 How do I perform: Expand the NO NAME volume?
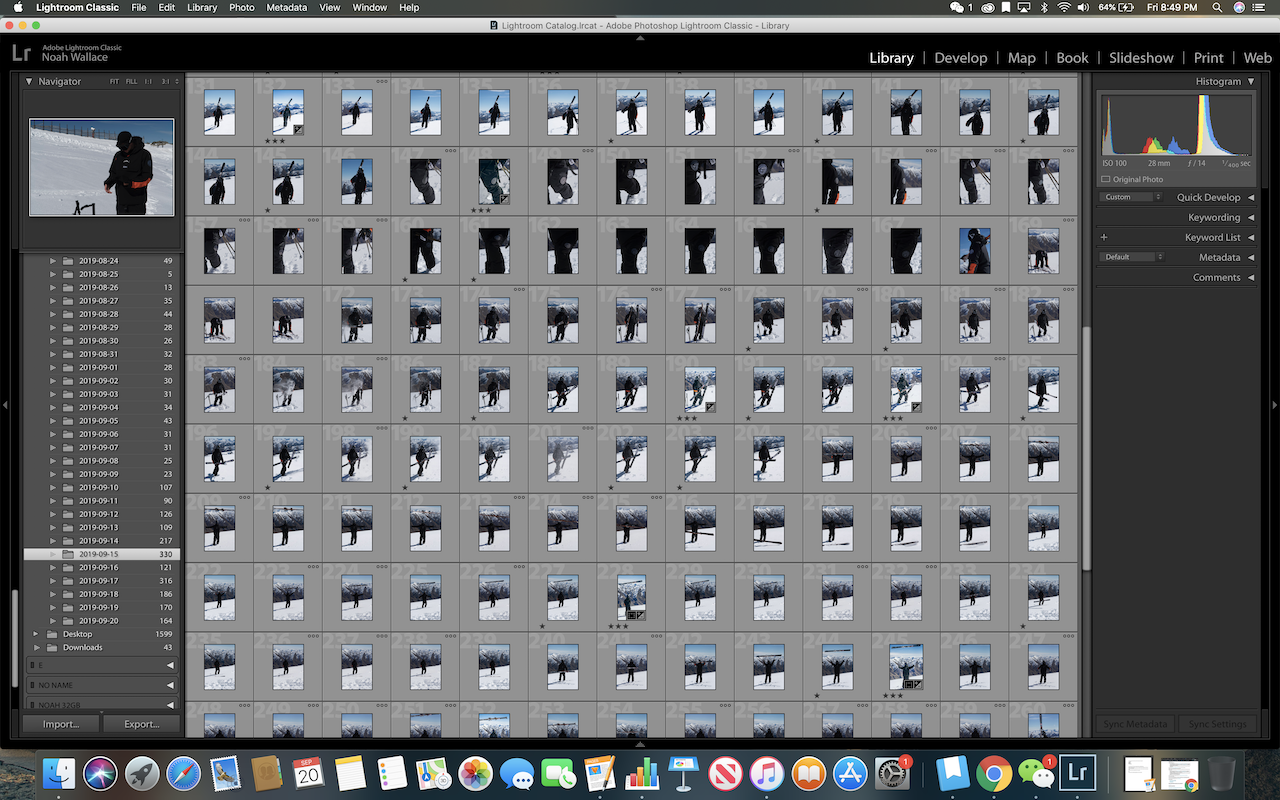pyautogui.click(x=169, y=685)
